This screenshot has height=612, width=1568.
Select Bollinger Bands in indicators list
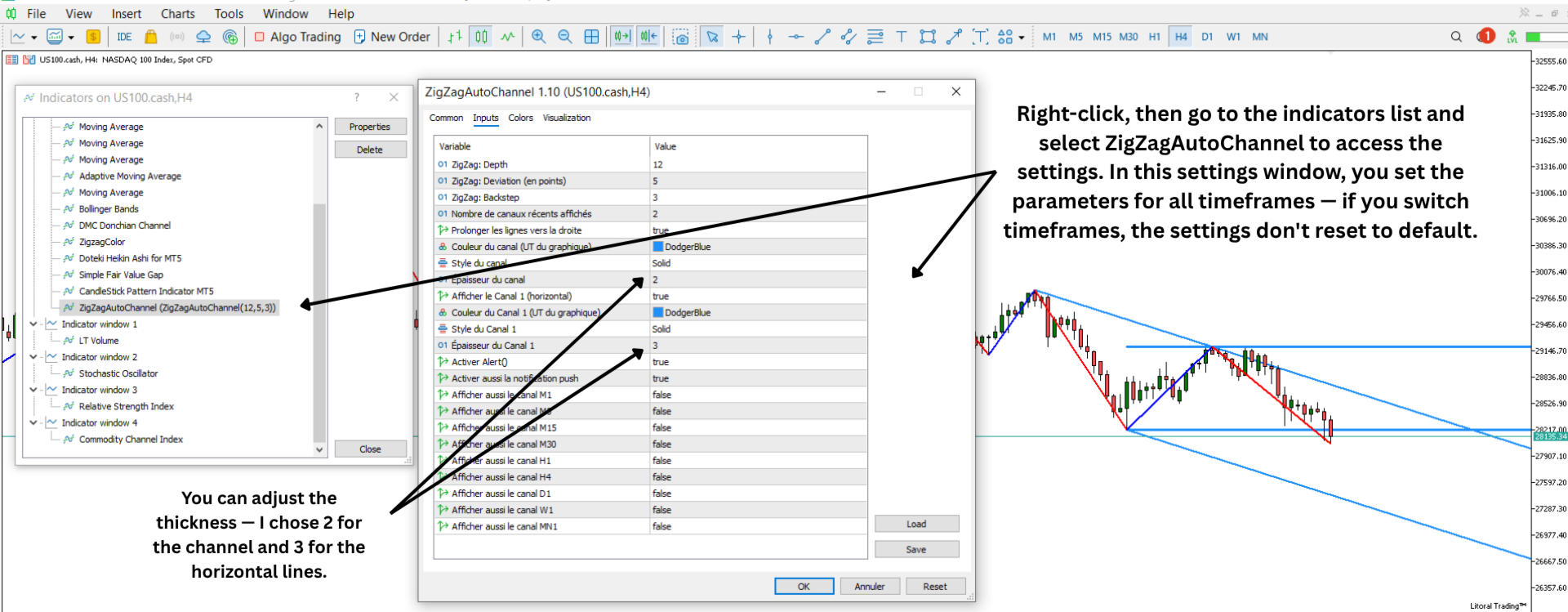point(109,209)
